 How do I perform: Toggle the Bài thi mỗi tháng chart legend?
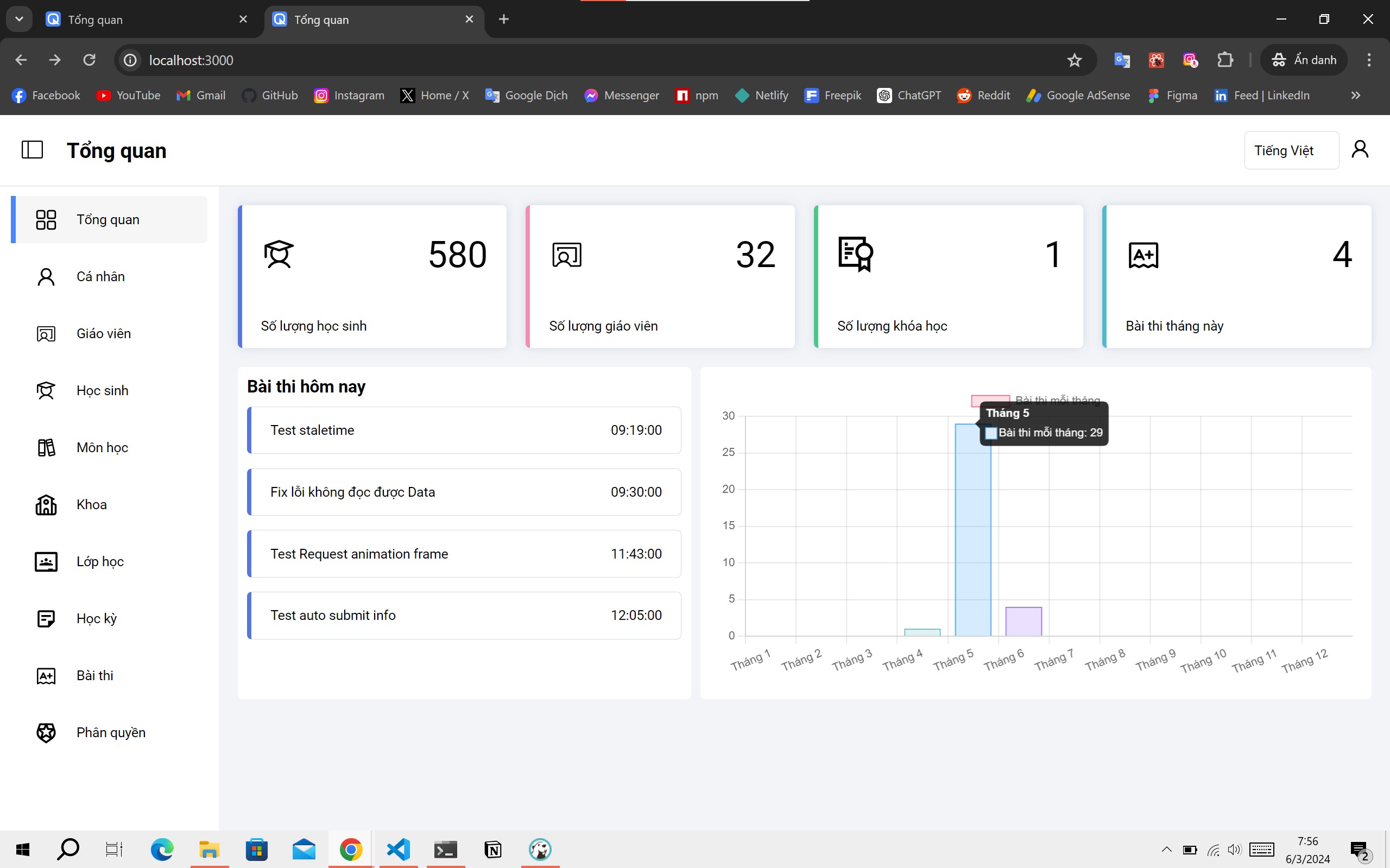1036,400
